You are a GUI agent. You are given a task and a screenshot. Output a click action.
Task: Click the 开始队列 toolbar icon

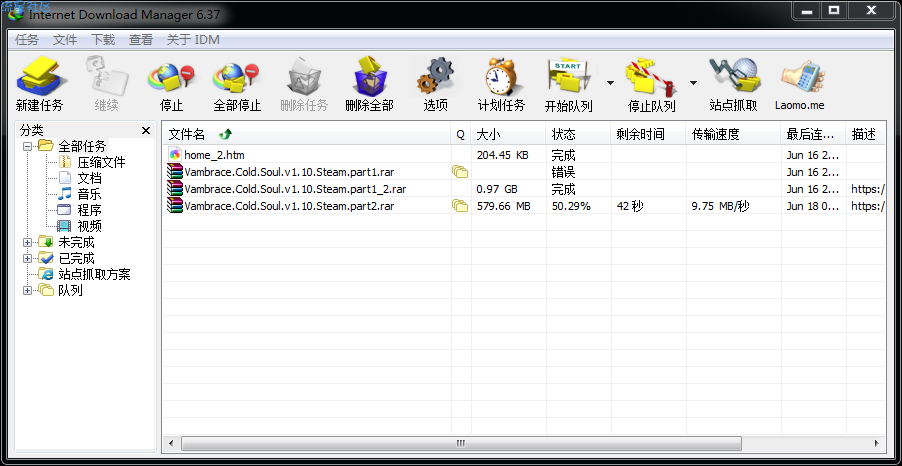click(568, 76)
